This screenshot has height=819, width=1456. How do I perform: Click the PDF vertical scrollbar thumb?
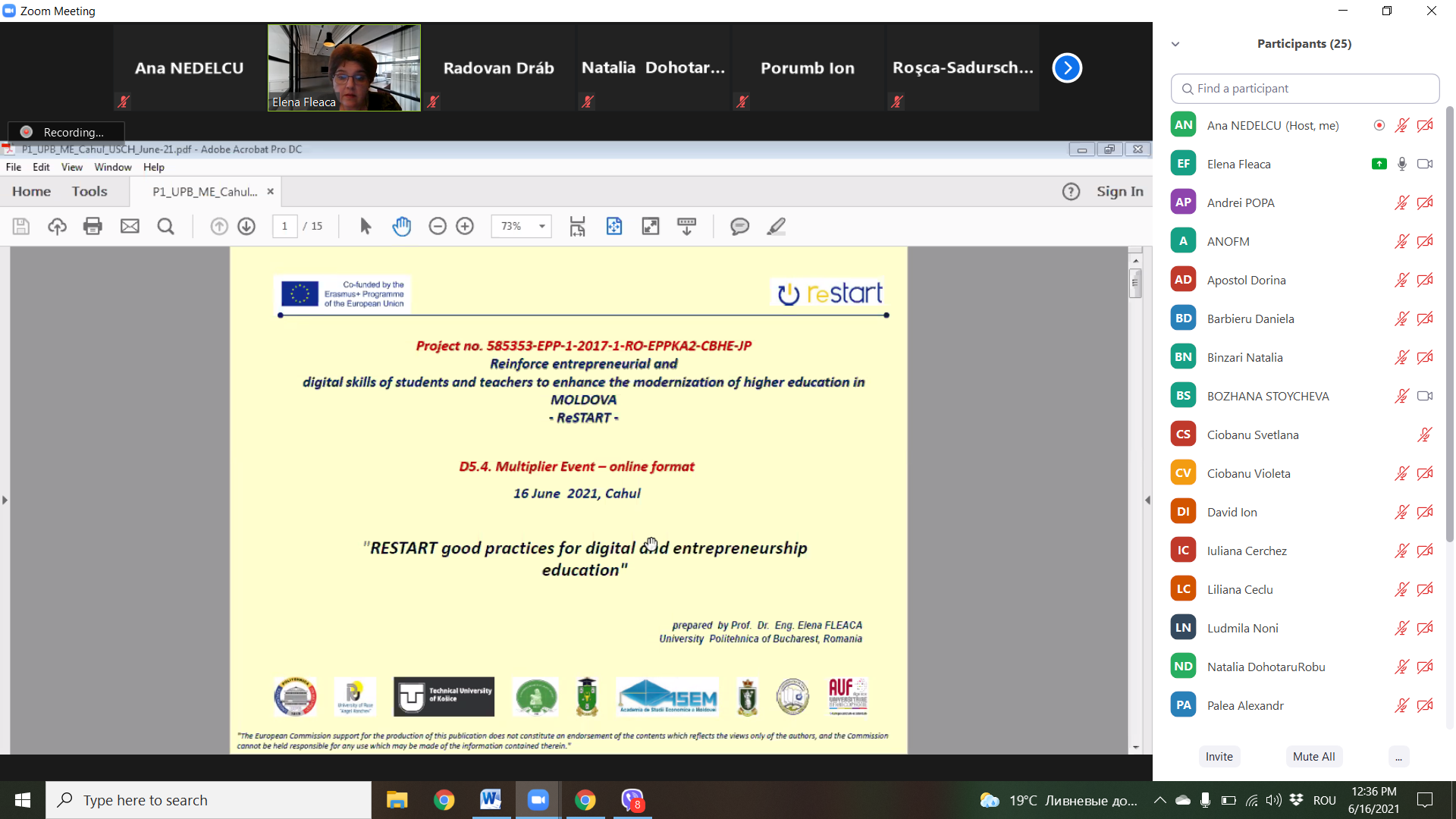point(1135,284)
